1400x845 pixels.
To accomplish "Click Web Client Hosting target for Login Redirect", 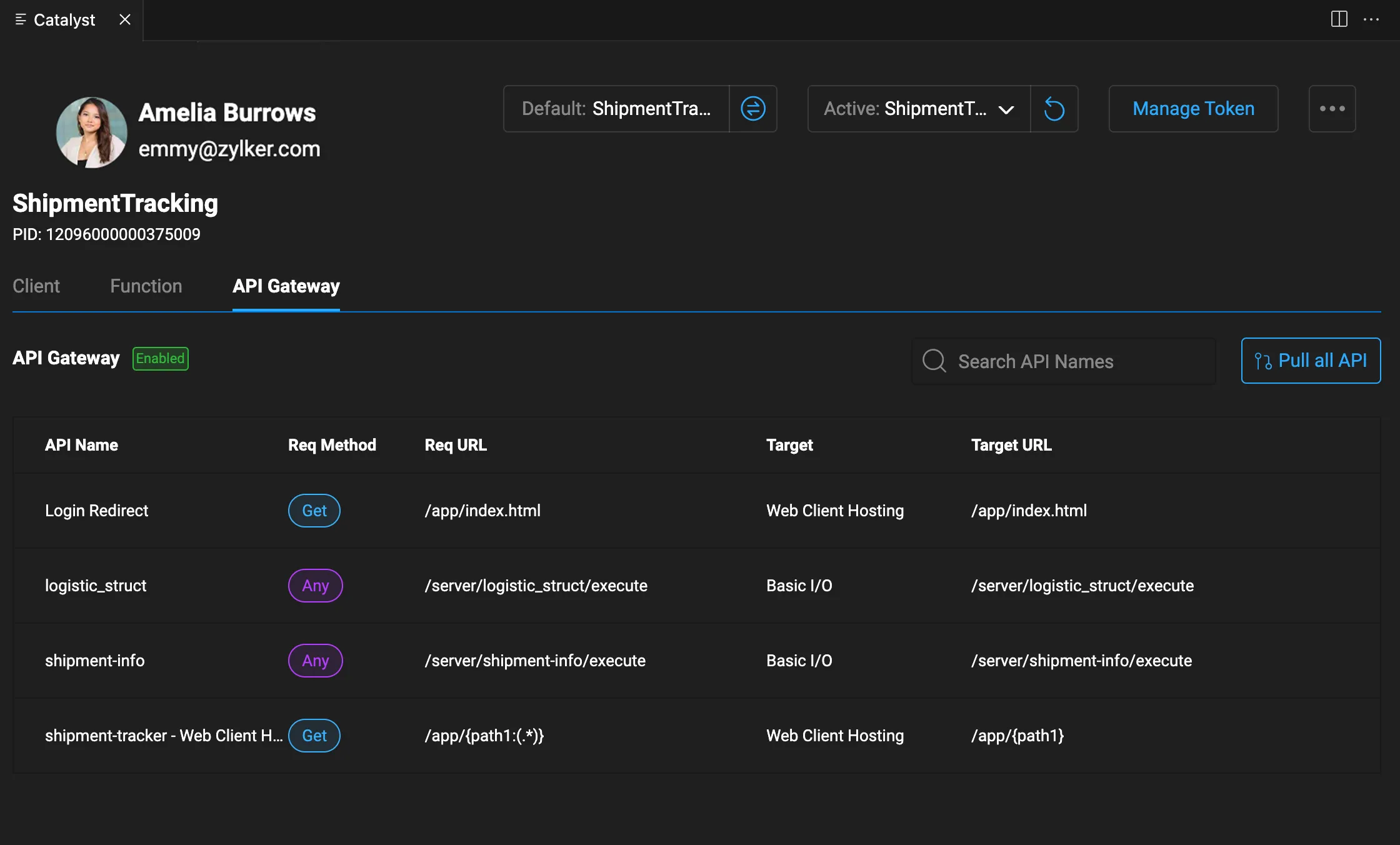I will coord(835,511).
